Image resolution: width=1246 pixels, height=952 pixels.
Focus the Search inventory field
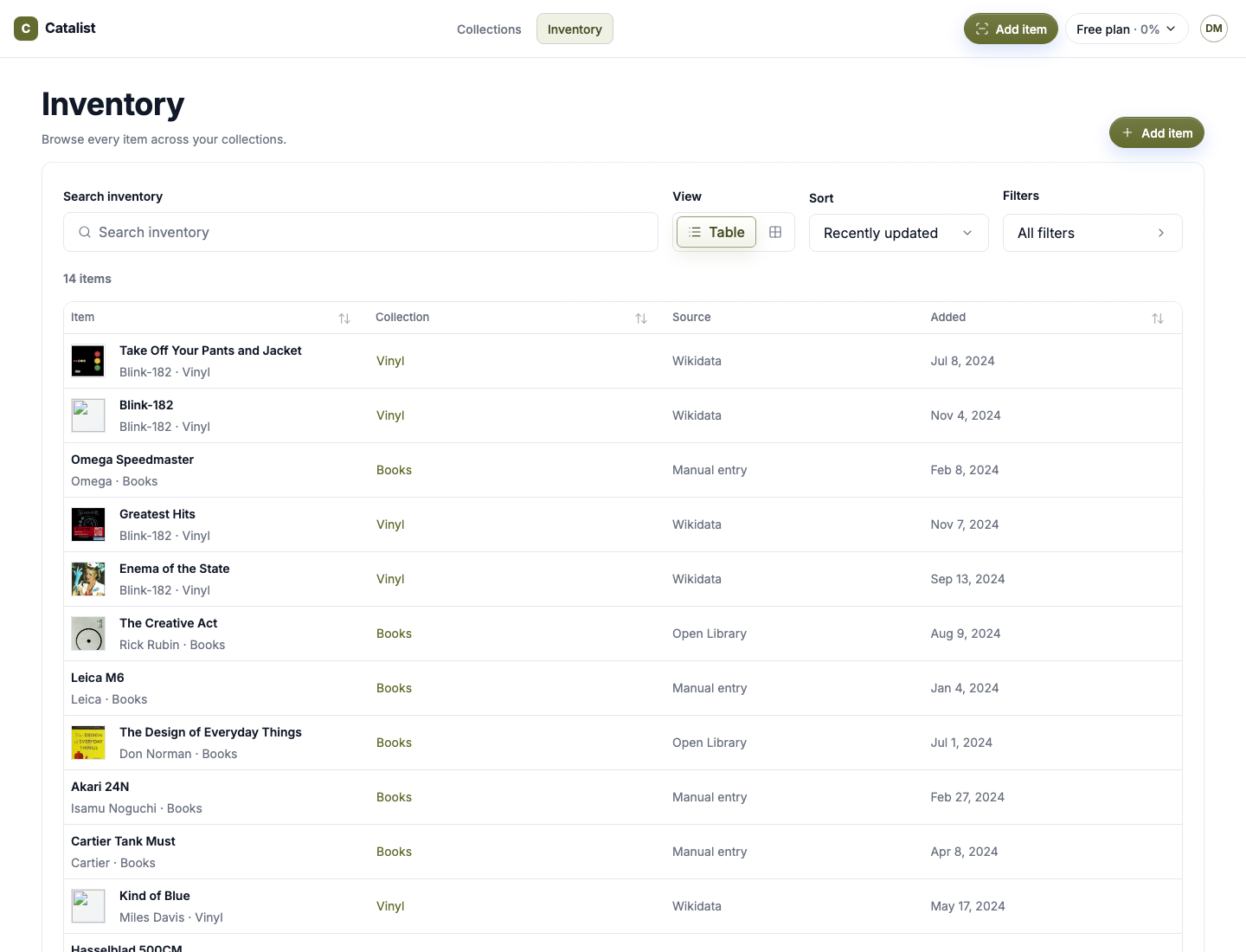[361, 232]
